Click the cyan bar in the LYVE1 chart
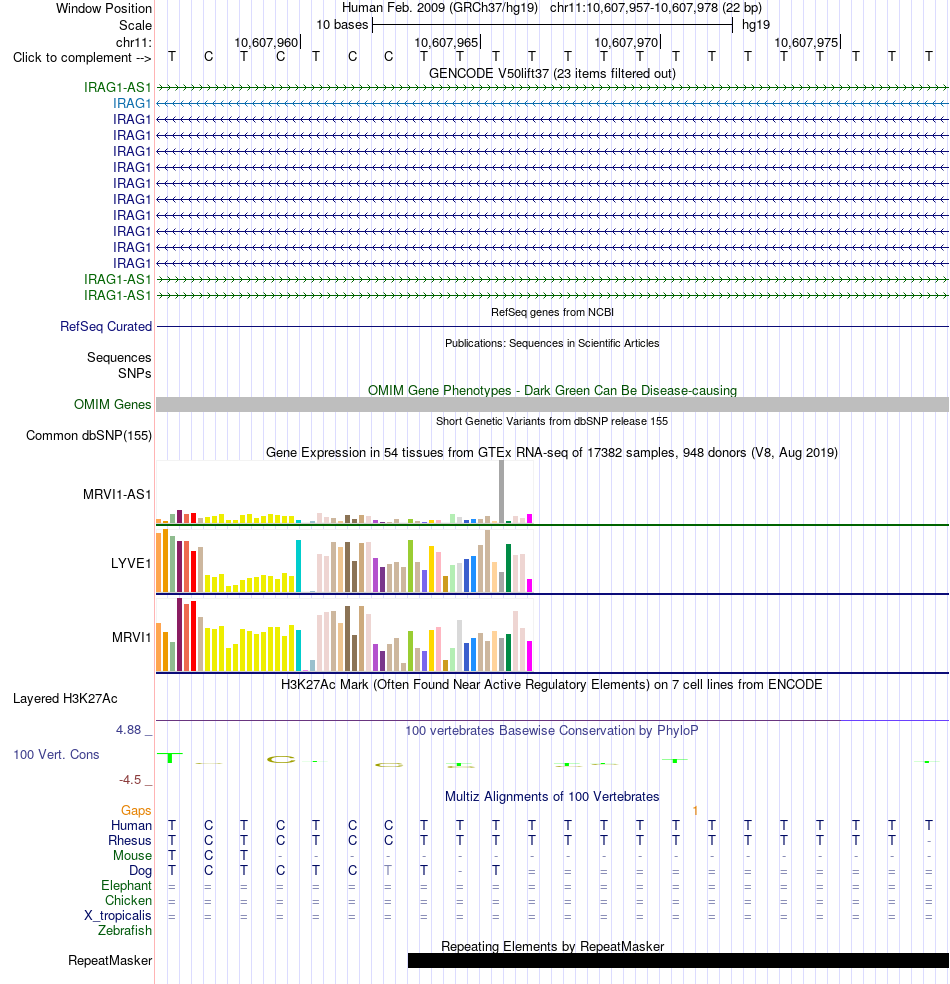 [299, 566]
